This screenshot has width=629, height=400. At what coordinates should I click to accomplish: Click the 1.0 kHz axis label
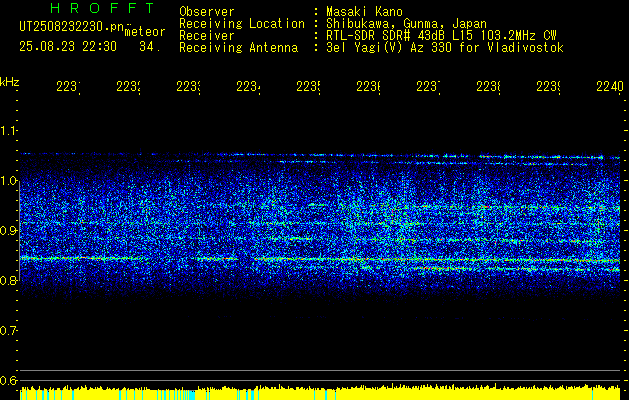click(8, 181)
